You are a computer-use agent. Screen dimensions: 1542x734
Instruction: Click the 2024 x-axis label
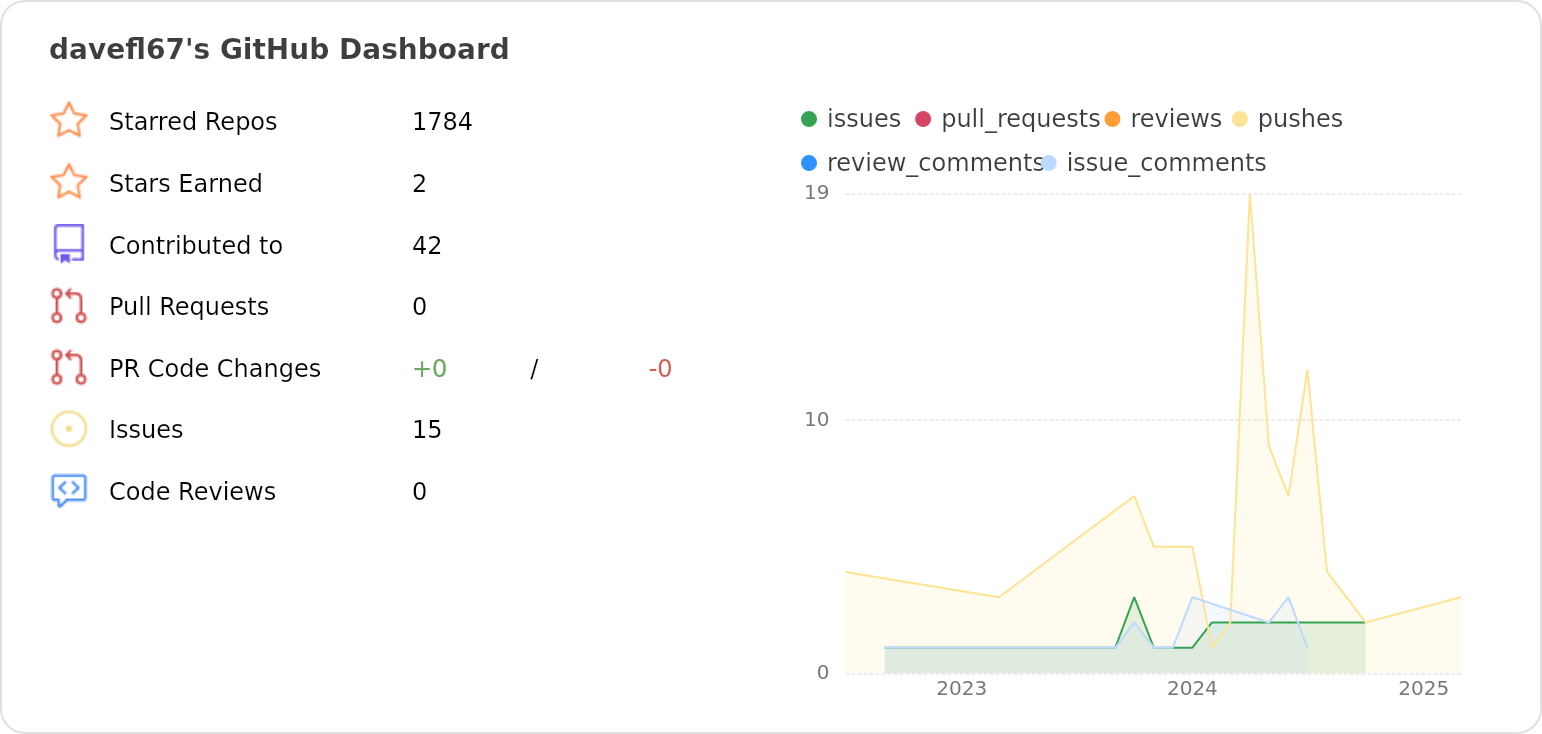[1192, 689]
